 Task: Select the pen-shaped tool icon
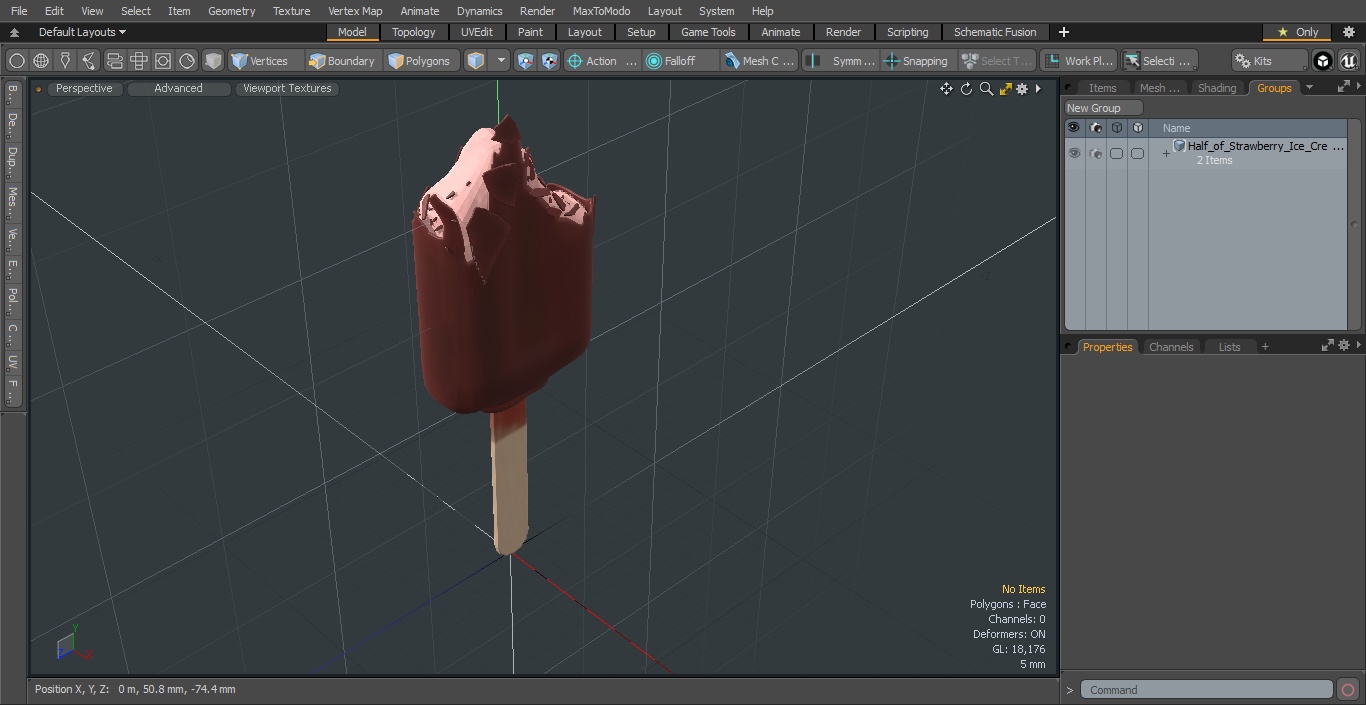tap(65, 61)
